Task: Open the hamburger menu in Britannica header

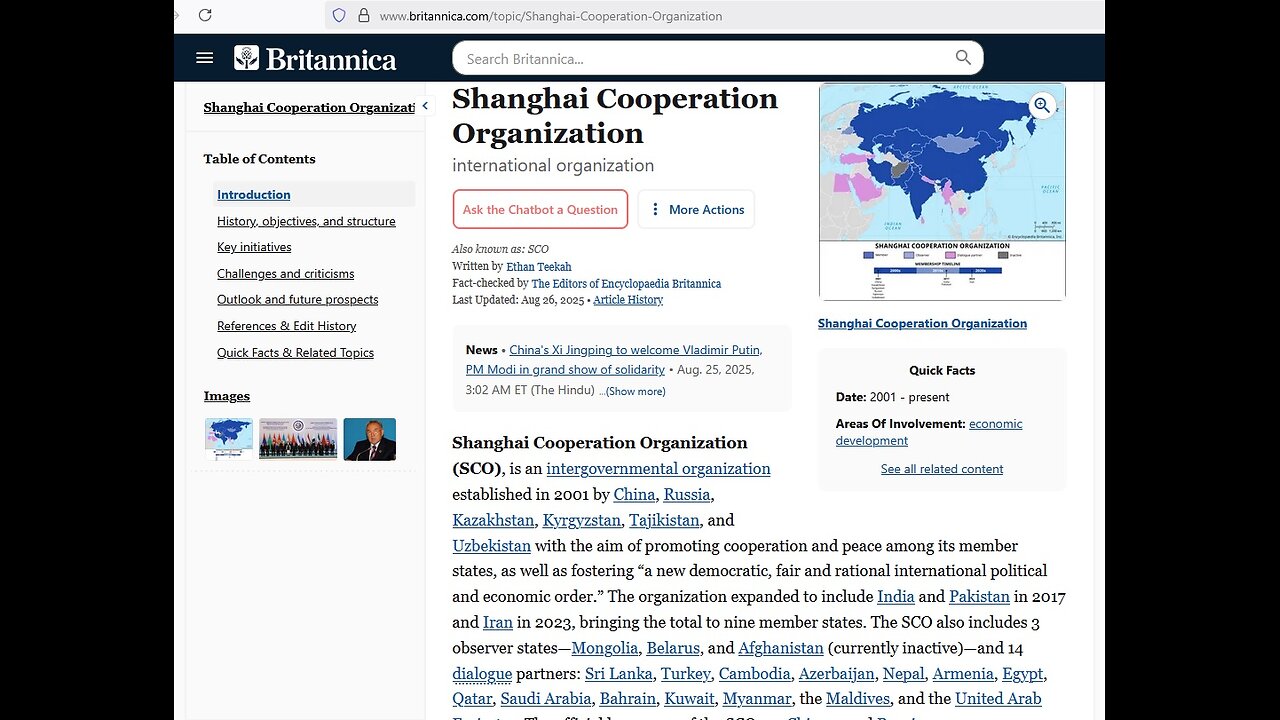Action: [205, 58]
